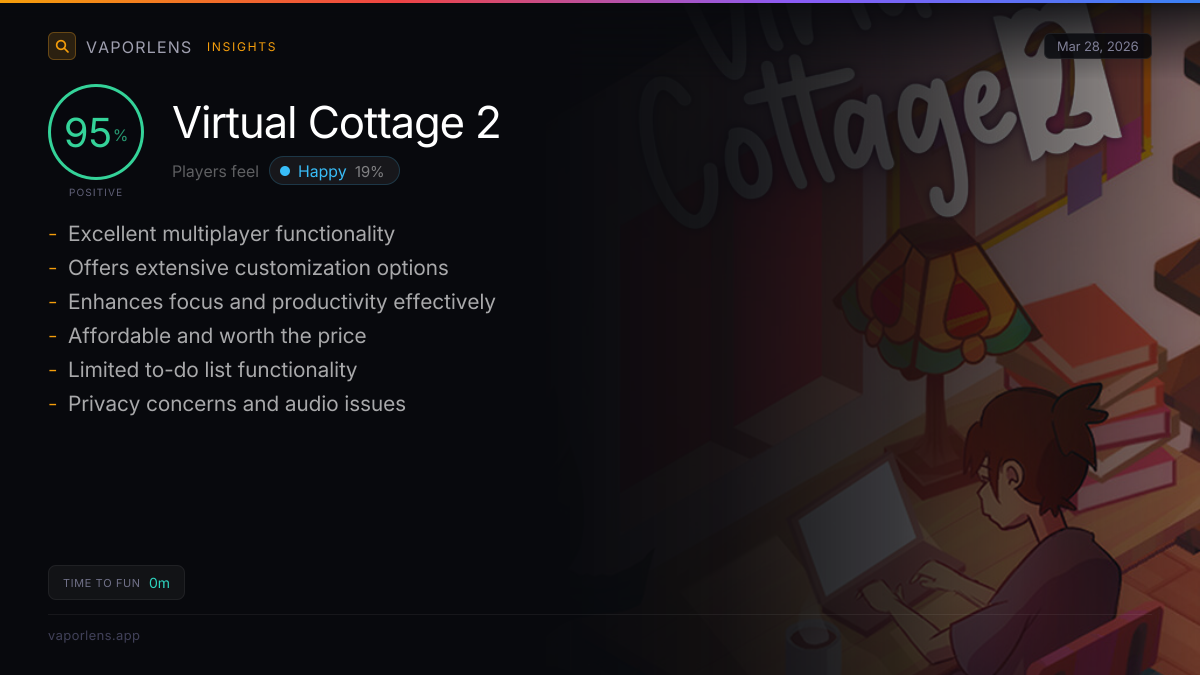Open the vaporlens.app footer link

point(94,636)
